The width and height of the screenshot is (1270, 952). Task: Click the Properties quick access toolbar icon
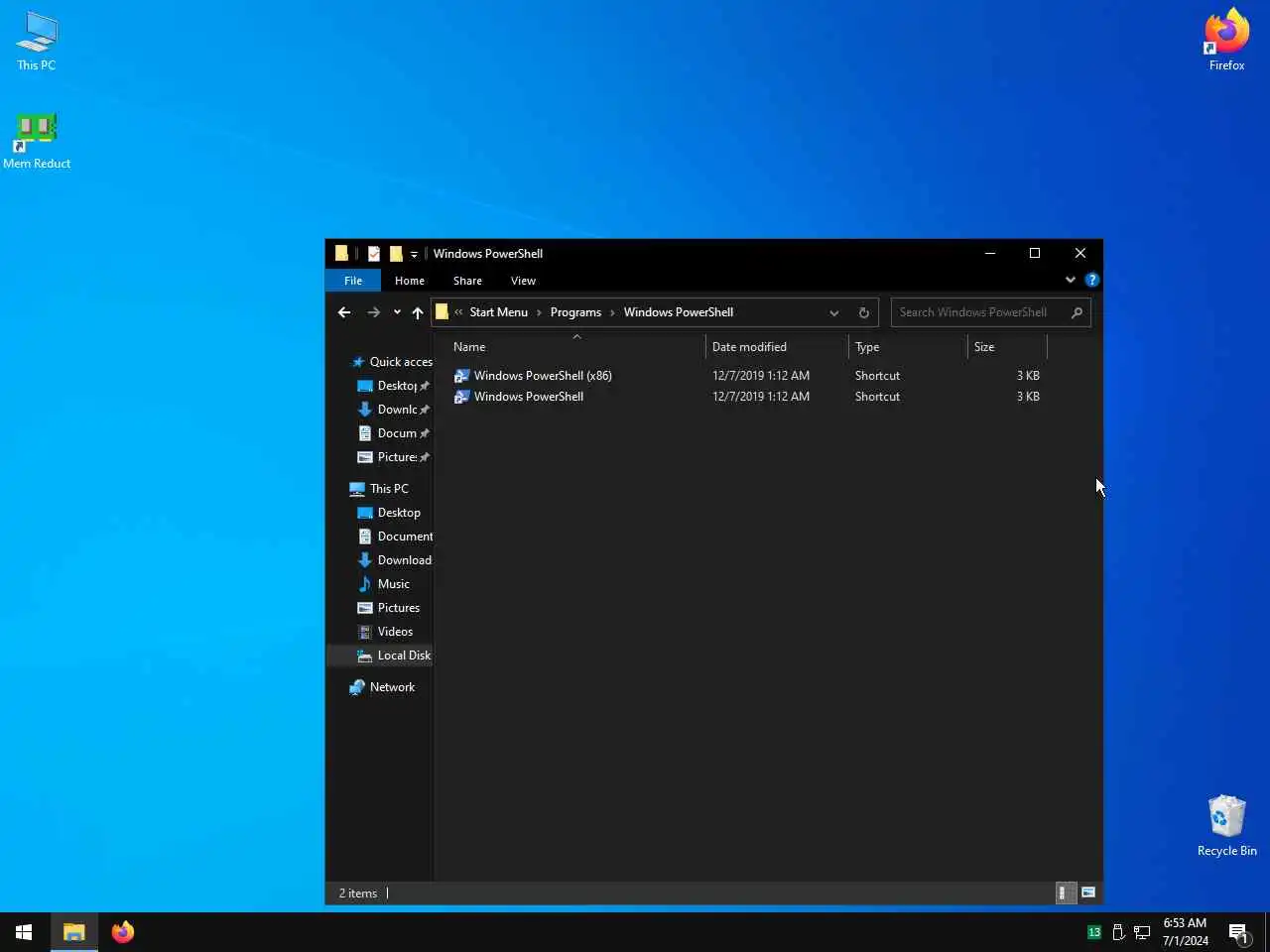click(x=373, y=254)
